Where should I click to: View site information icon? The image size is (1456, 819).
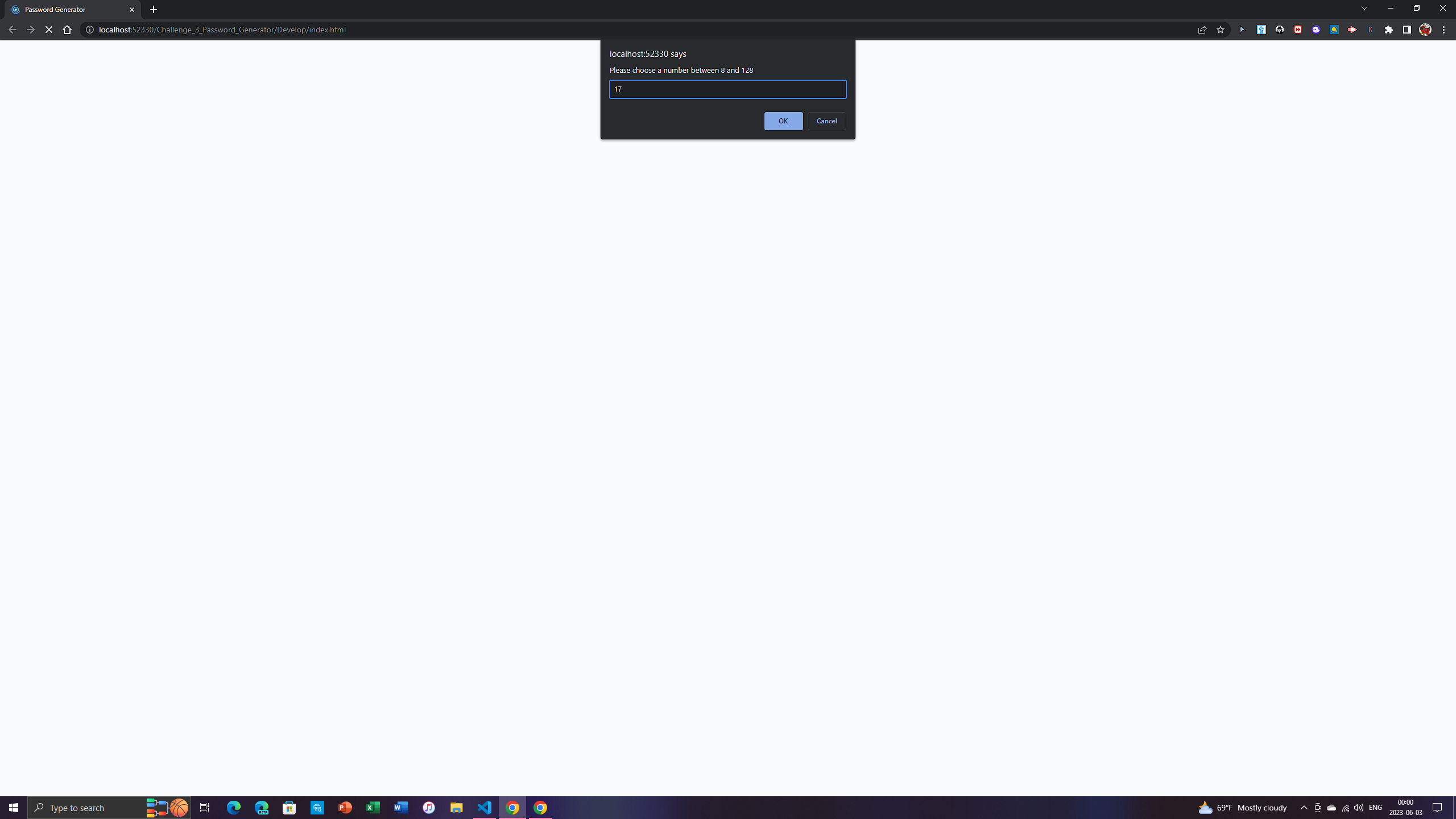[x=90, y=30]
